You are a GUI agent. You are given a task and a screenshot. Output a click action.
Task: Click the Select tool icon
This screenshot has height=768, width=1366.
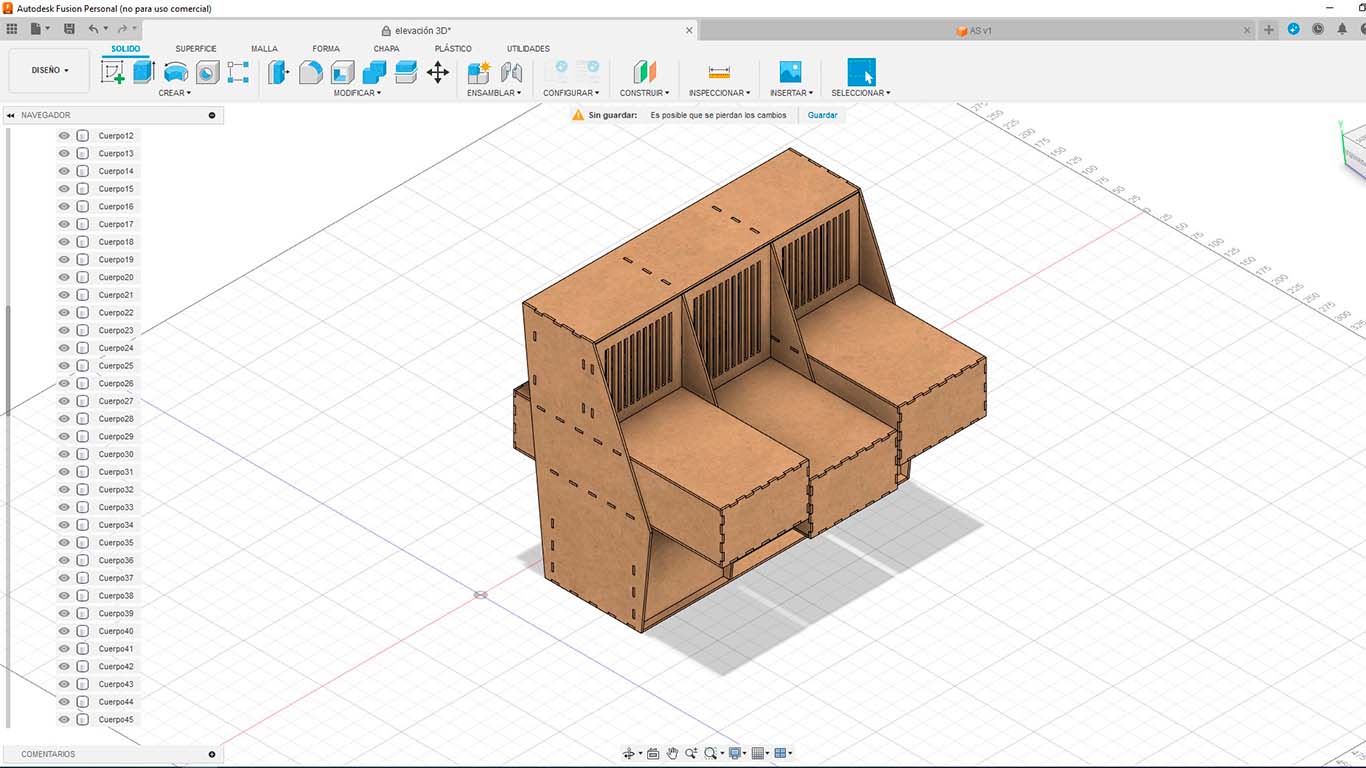click(x=861, y=72)
